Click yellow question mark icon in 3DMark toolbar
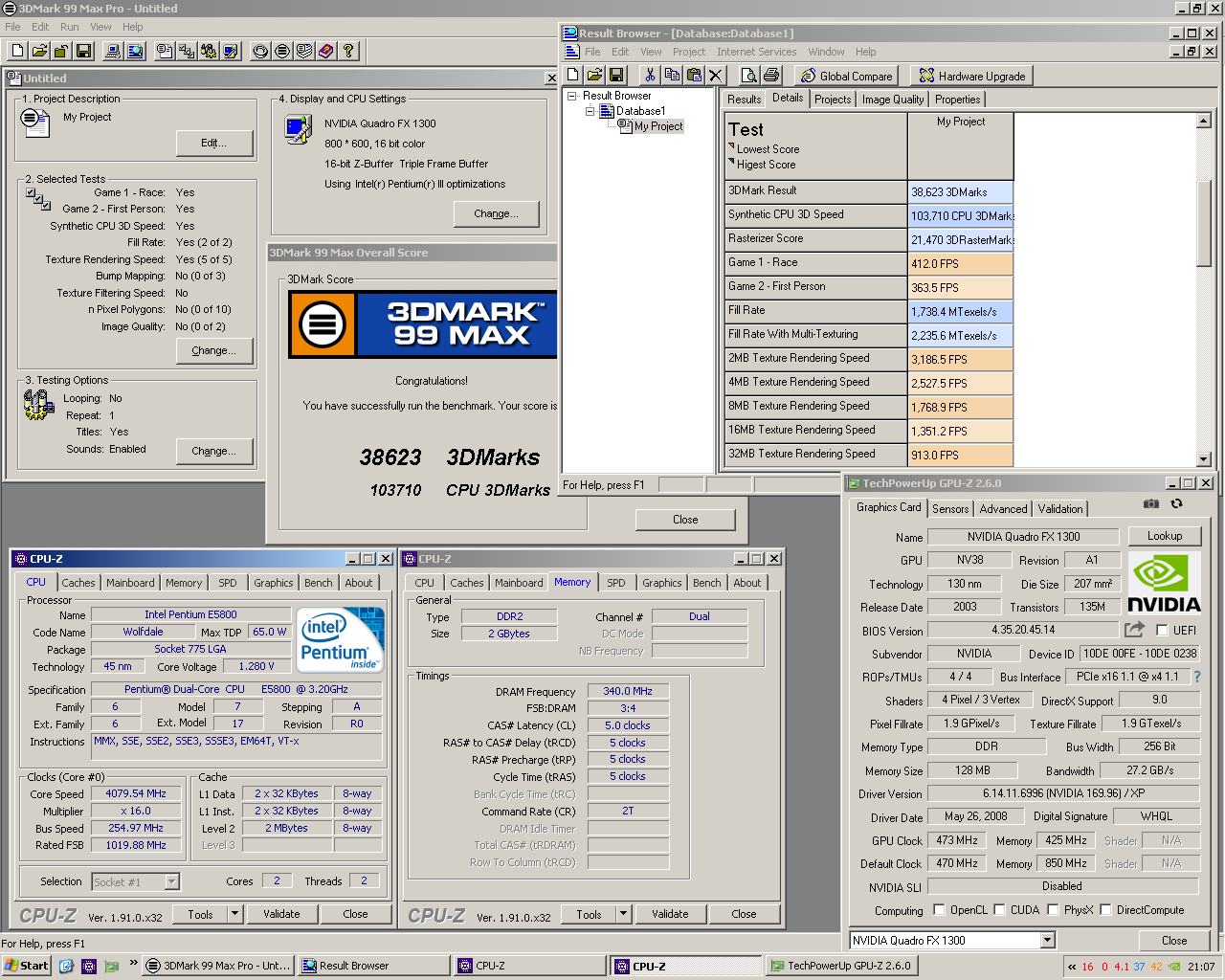 (348, 51)
